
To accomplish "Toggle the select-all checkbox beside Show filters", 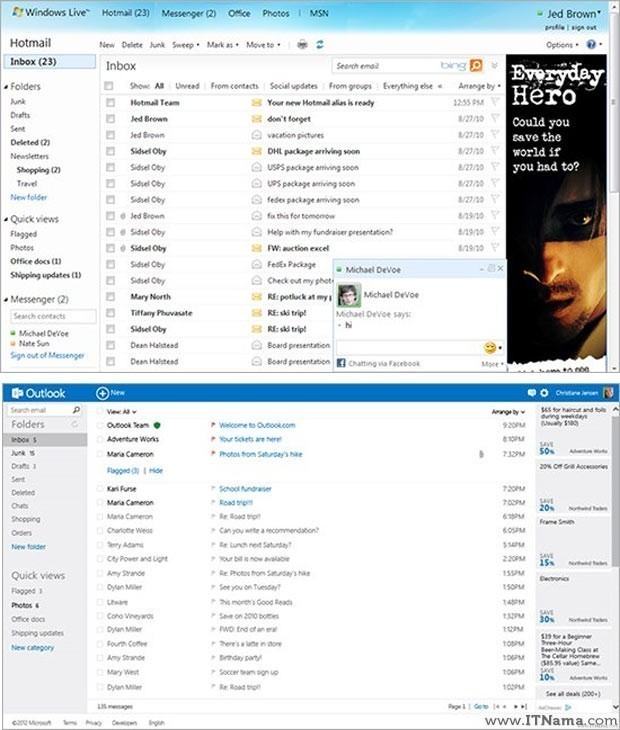I will pyautogui.click(x=110, y=87).
